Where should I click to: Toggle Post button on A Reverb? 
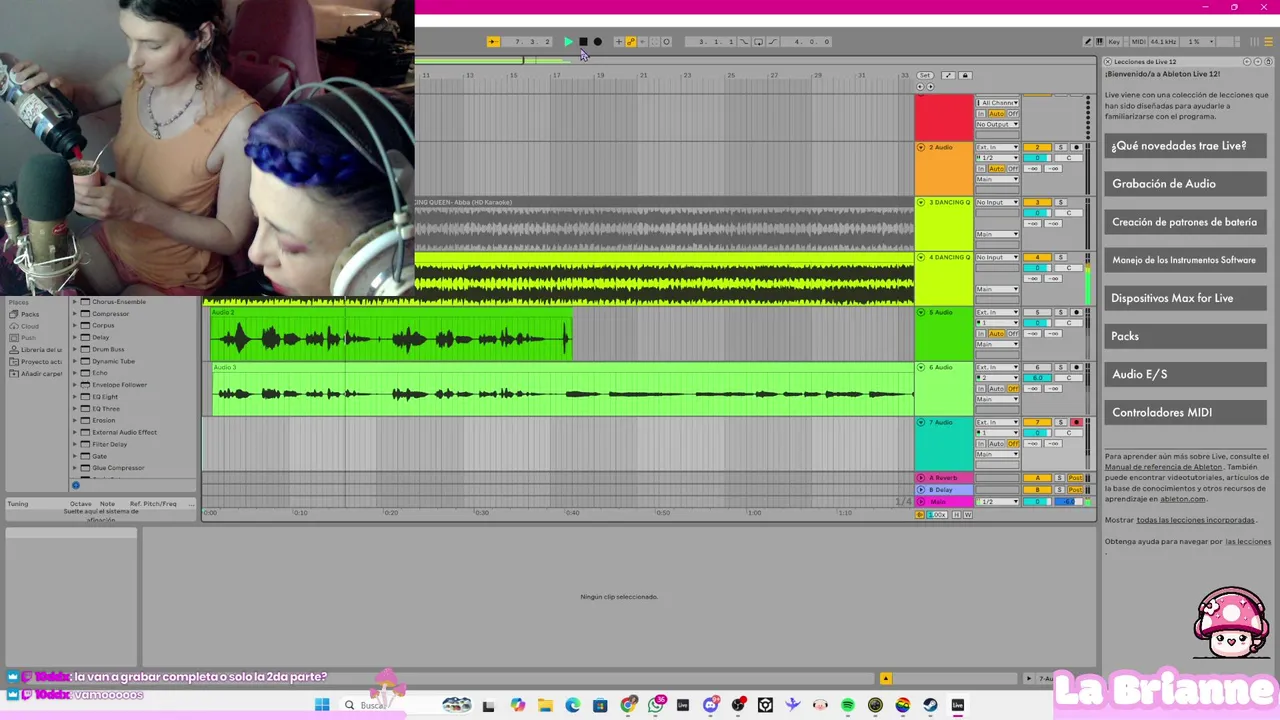[1075, 478]
